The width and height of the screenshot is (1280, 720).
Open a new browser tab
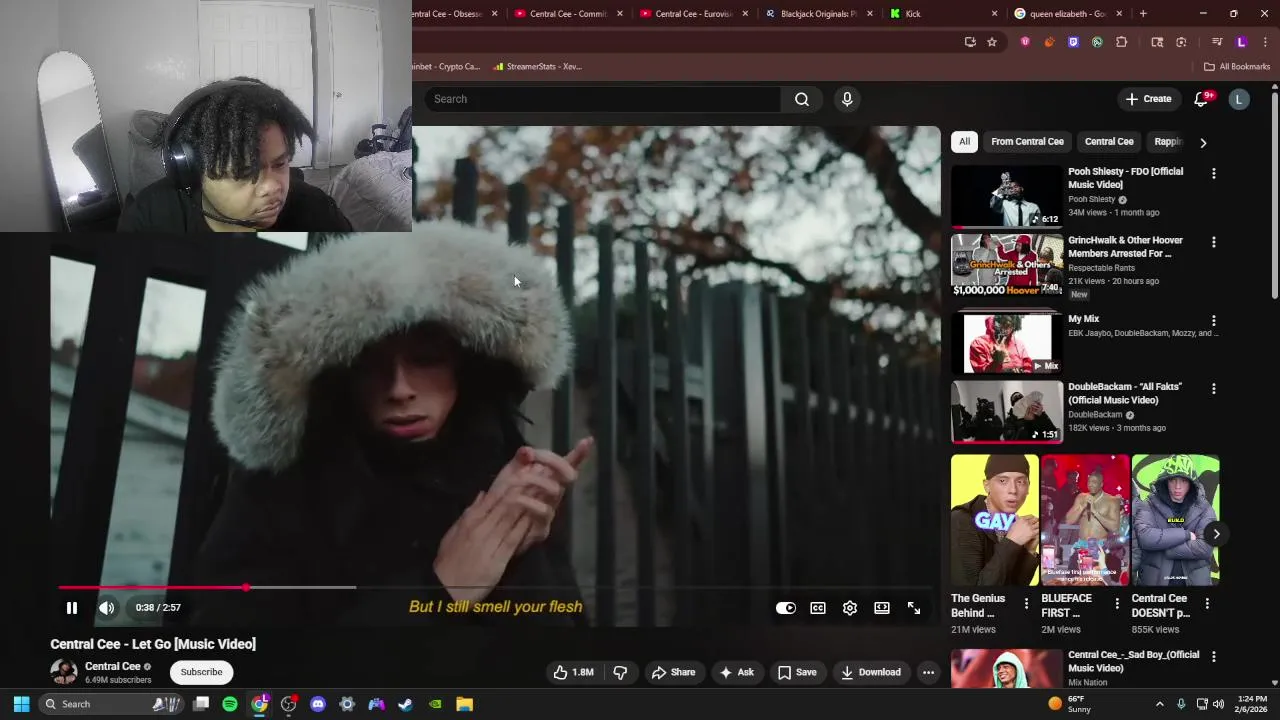click(1143, 14)
